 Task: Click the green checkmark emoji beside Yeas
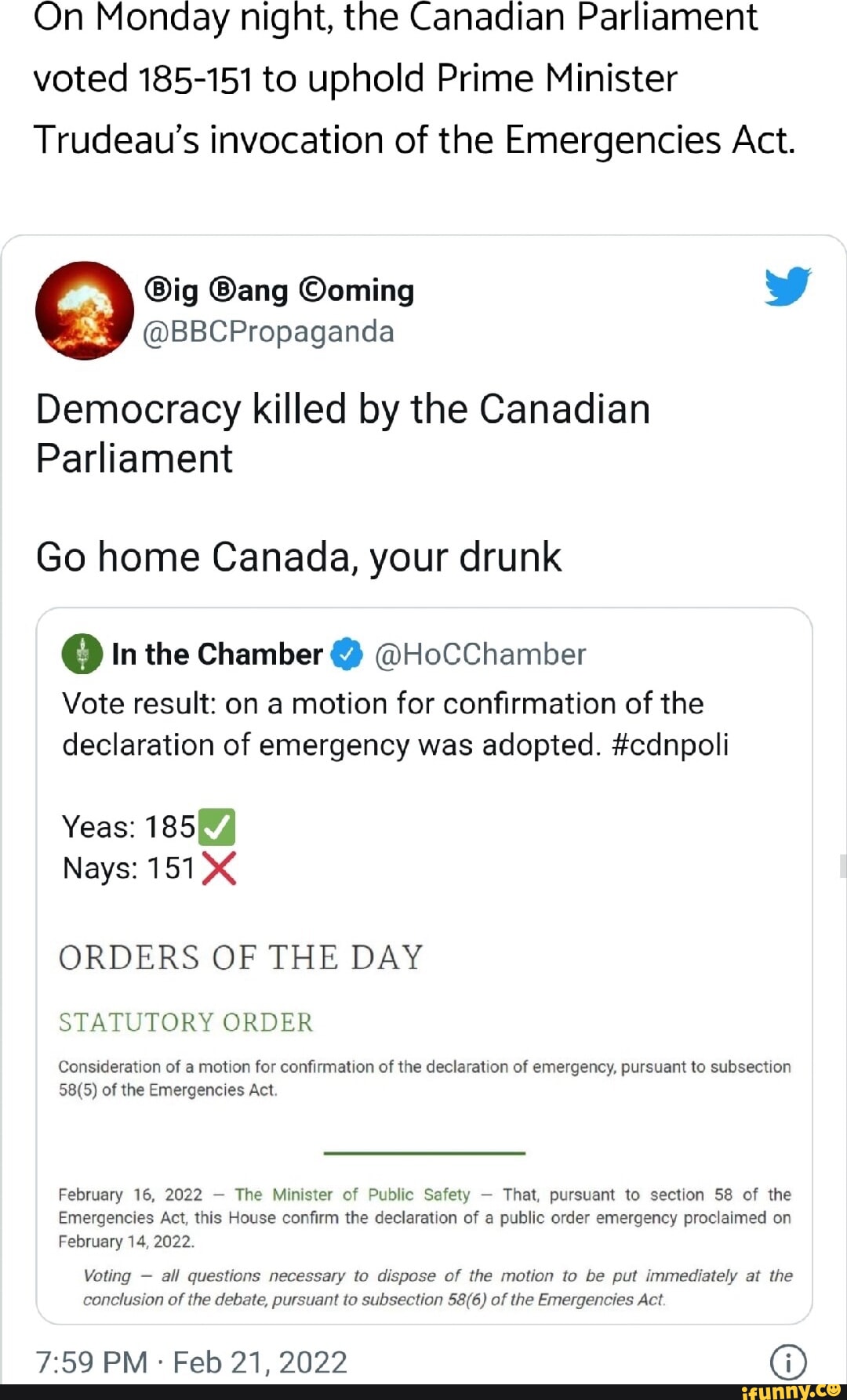[x=217, y=827]
